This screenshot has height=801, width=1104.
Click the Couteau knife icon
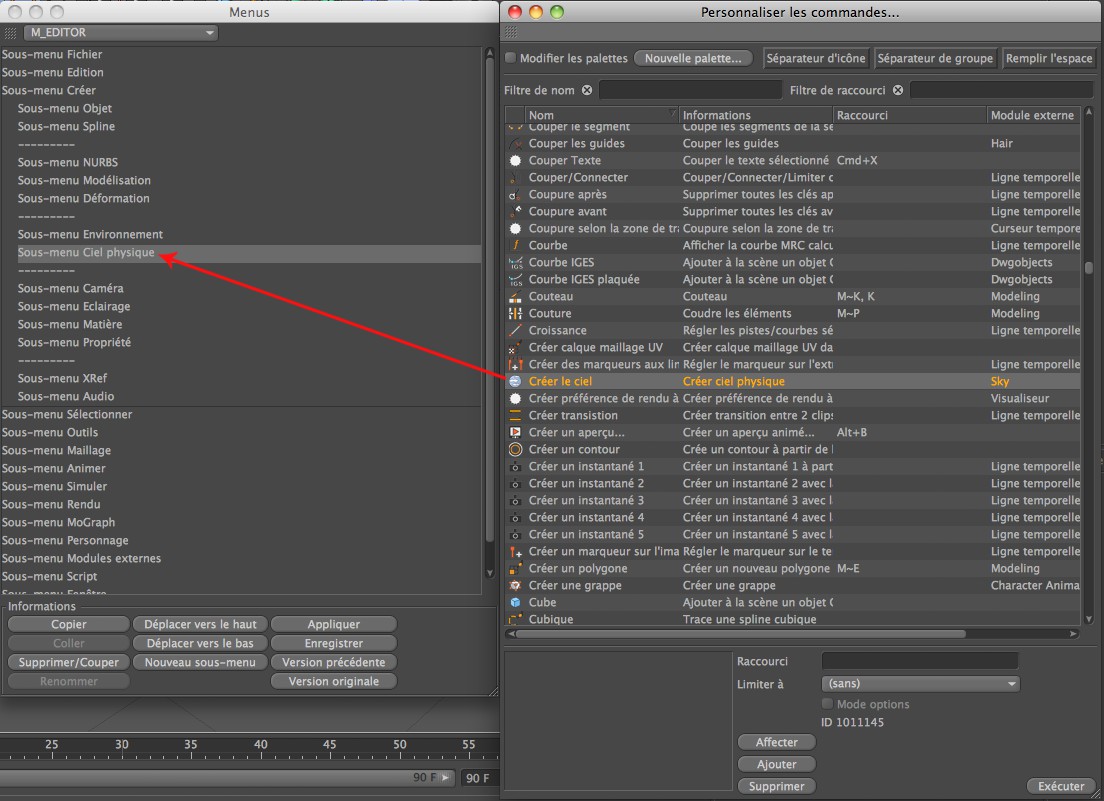[x=515, y=296]
